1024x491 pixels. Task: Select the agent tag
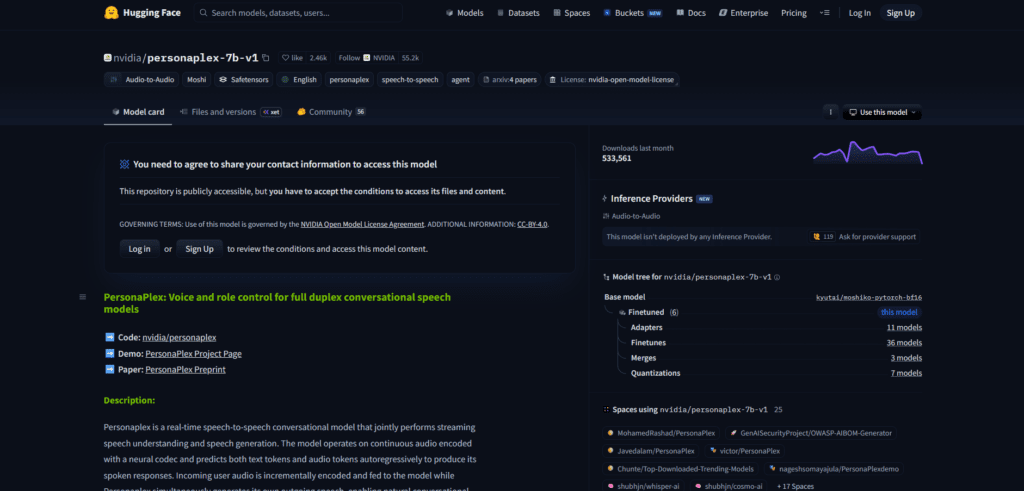click(460, 80)
